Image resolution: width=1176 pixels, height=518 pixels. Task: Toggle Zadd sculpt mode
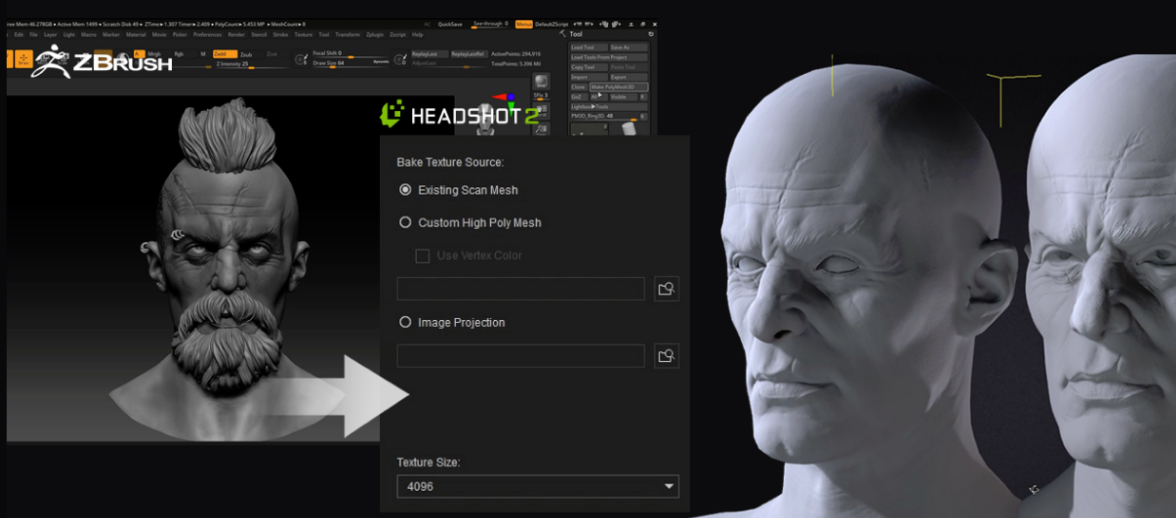coord(225,54)
